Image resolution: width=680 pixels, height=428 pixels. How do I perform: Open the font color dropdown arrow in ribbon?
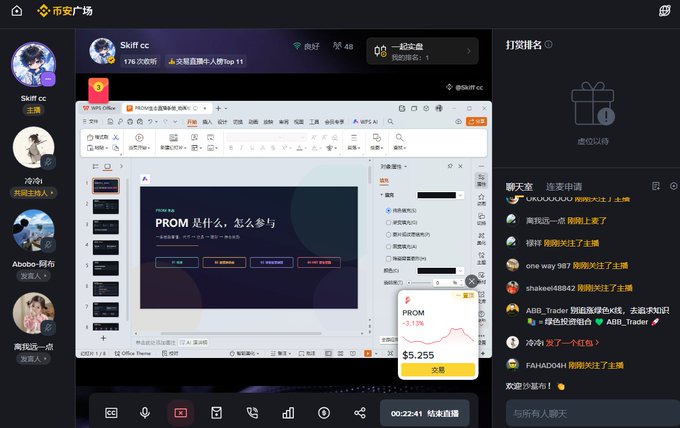305,148
